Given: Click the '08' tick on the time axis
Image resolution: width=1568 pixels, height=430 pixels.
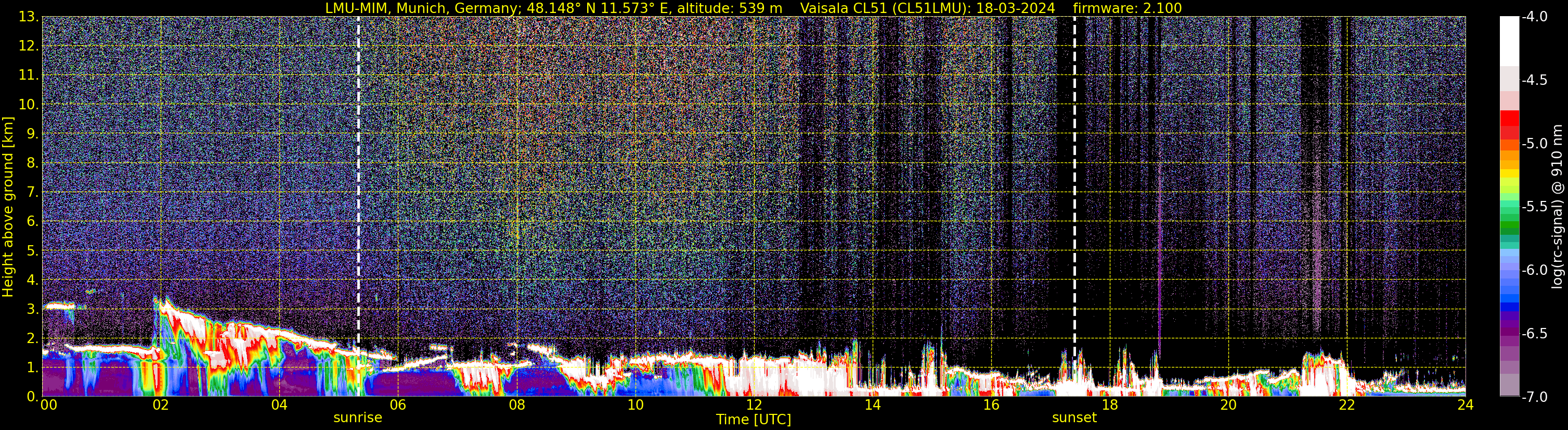Looking at the screenshot, I should 517,405.
